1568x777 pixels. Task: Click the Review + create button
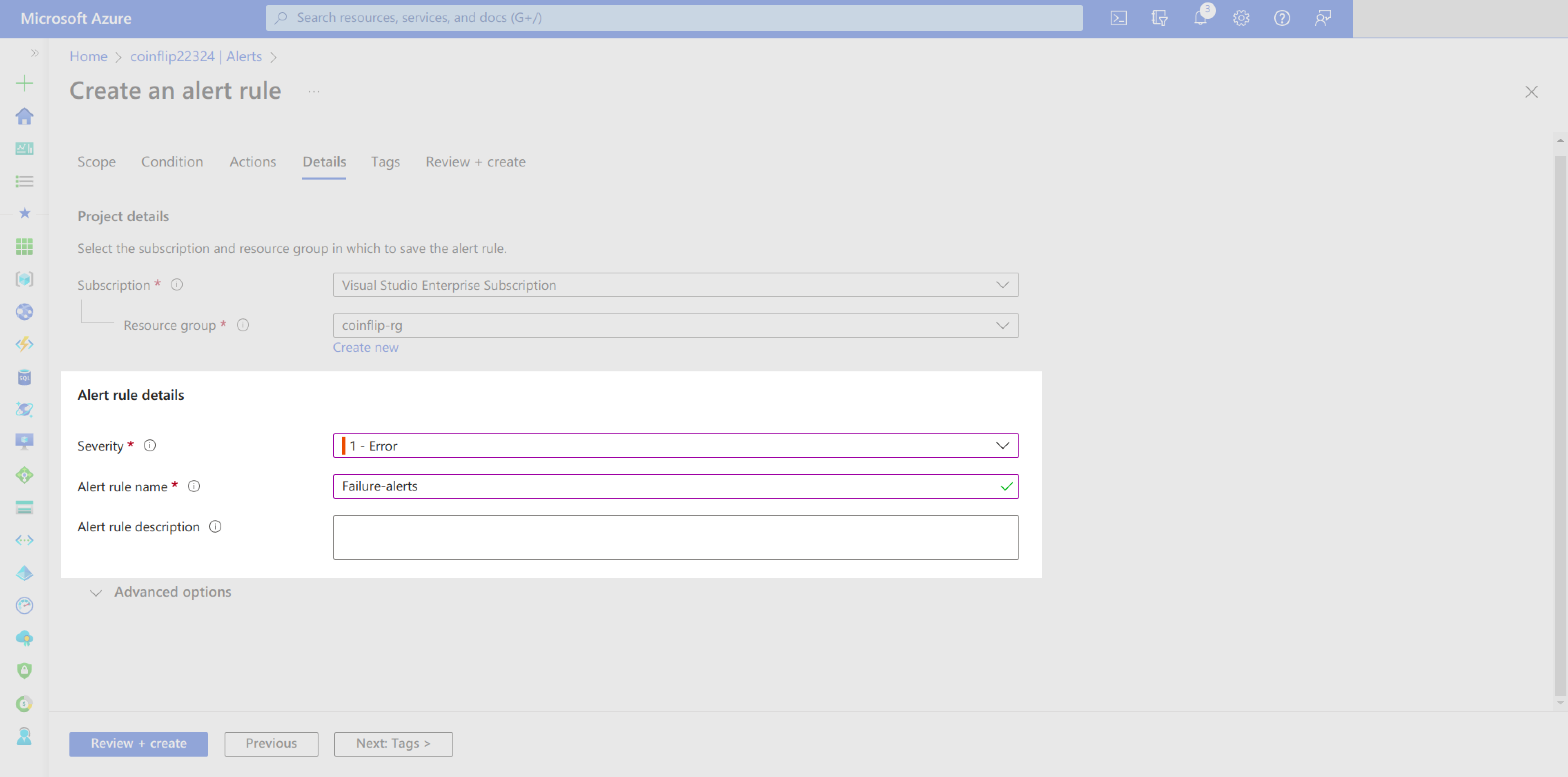click(x=138, y=744)
